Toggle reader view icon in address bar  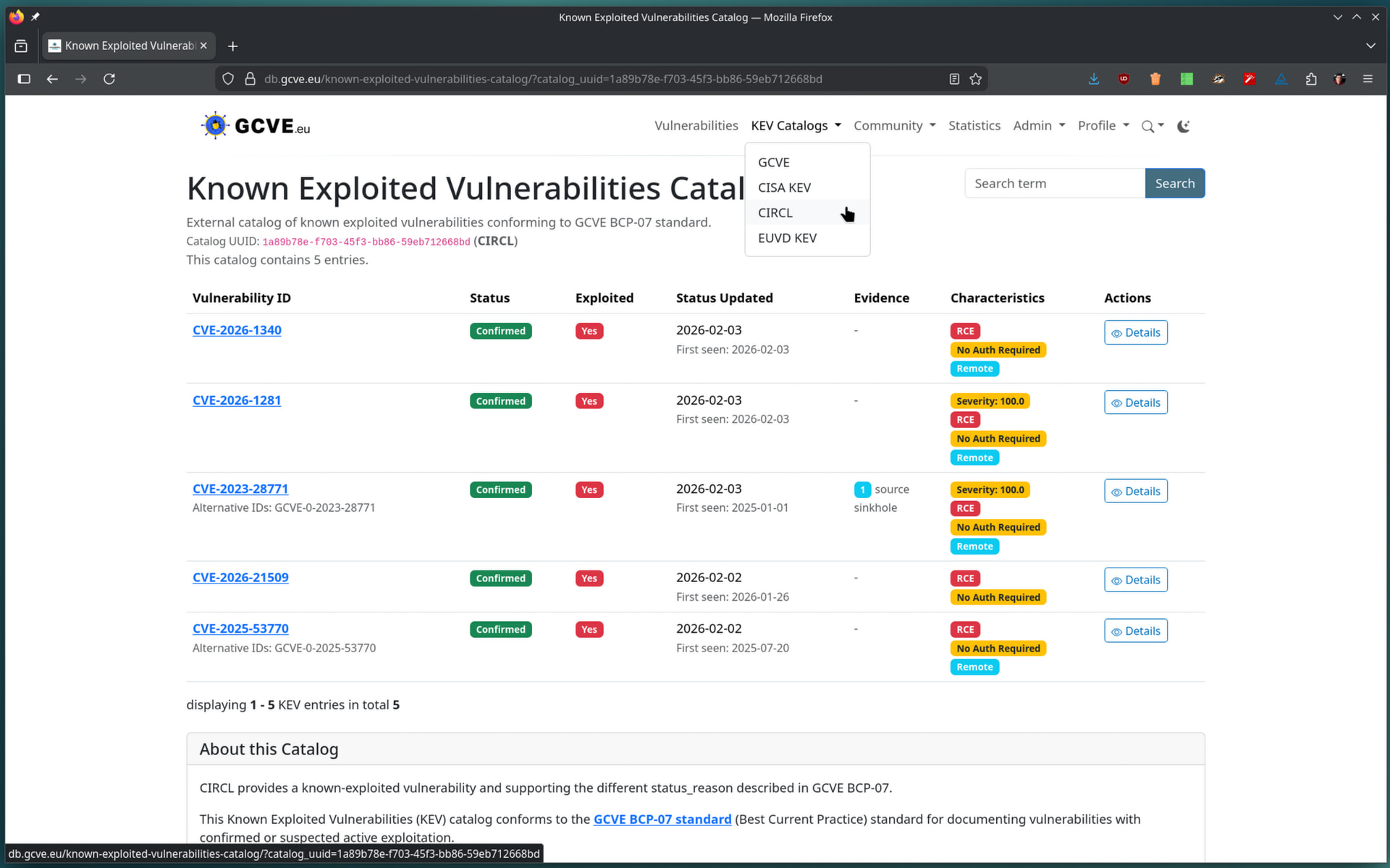coord(954,79)
